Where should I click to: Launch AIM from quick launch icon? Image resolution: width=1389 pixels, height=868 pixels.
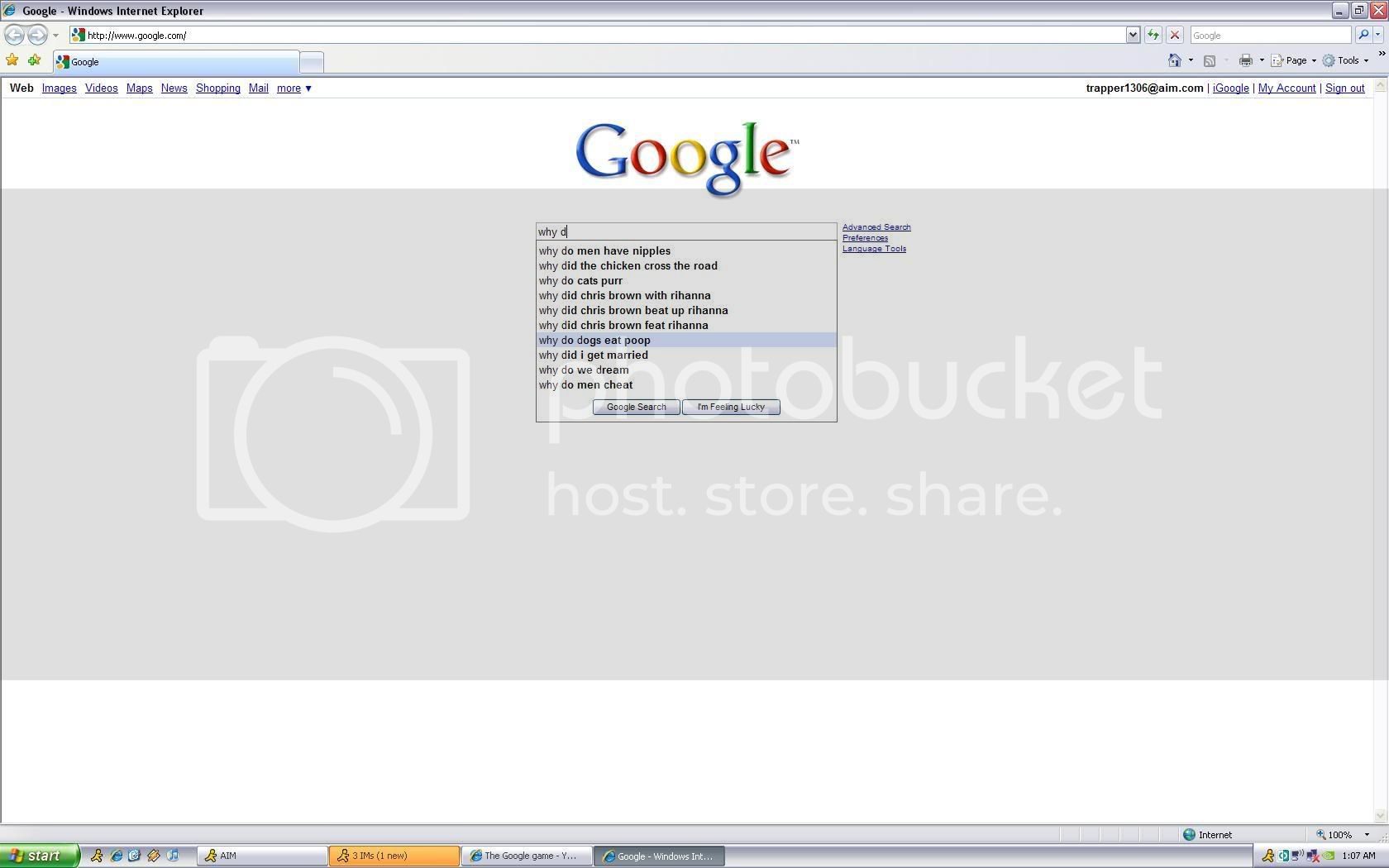pos(97,856)
